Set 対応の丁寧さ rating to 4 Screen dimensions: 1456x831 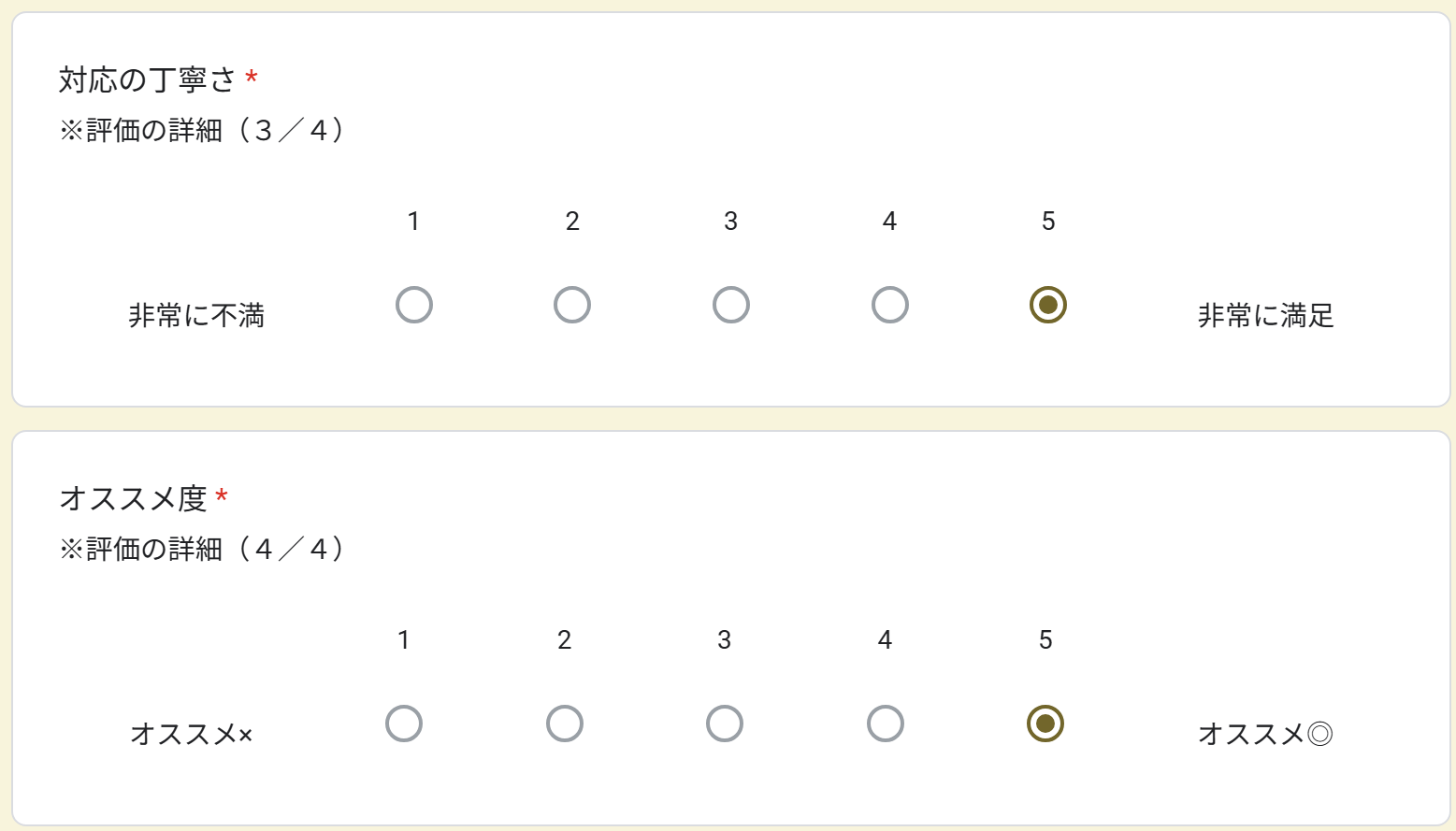coord(889,305)
